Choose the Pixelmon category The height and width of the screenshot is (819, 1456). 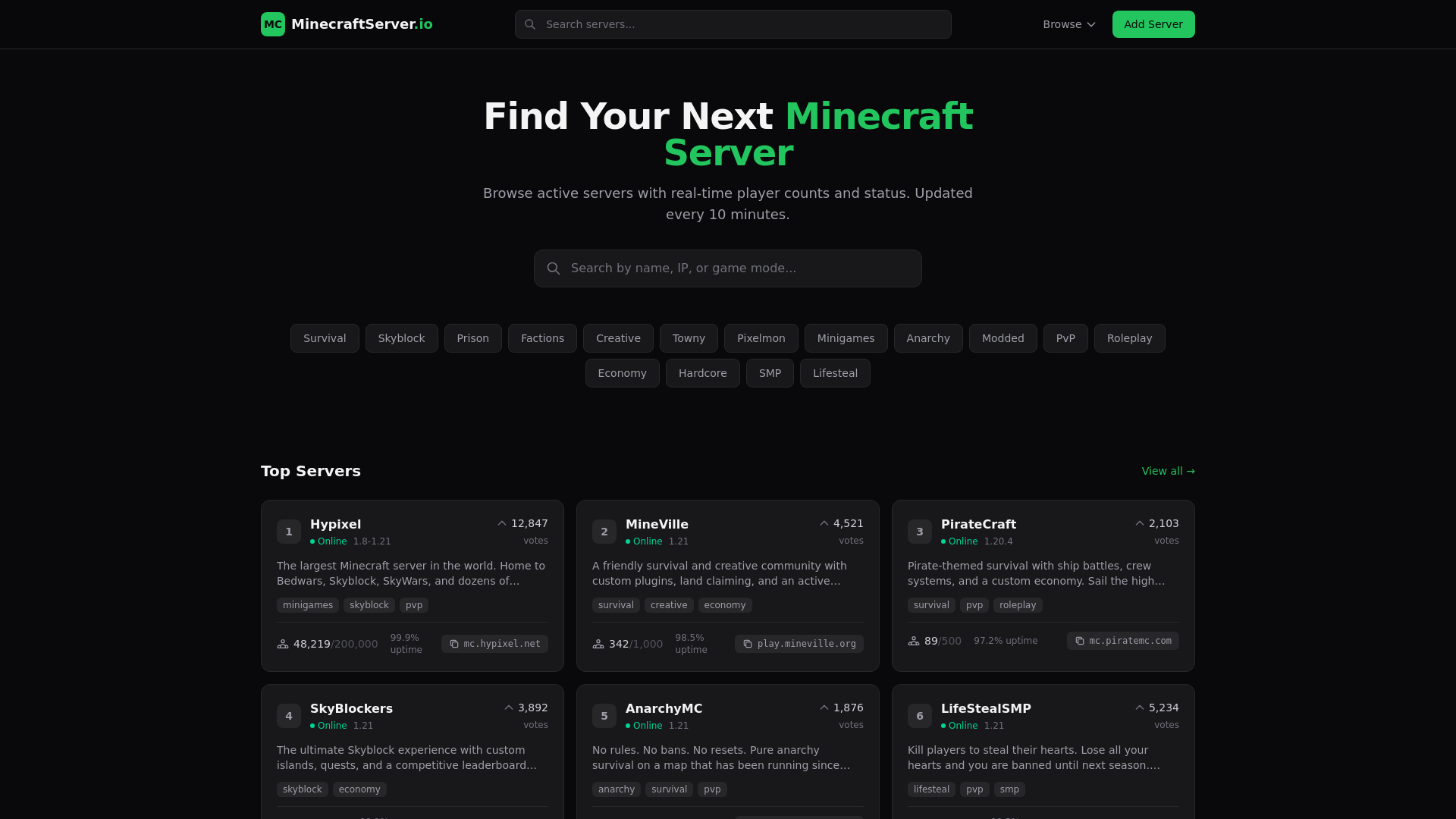(761, 338)
